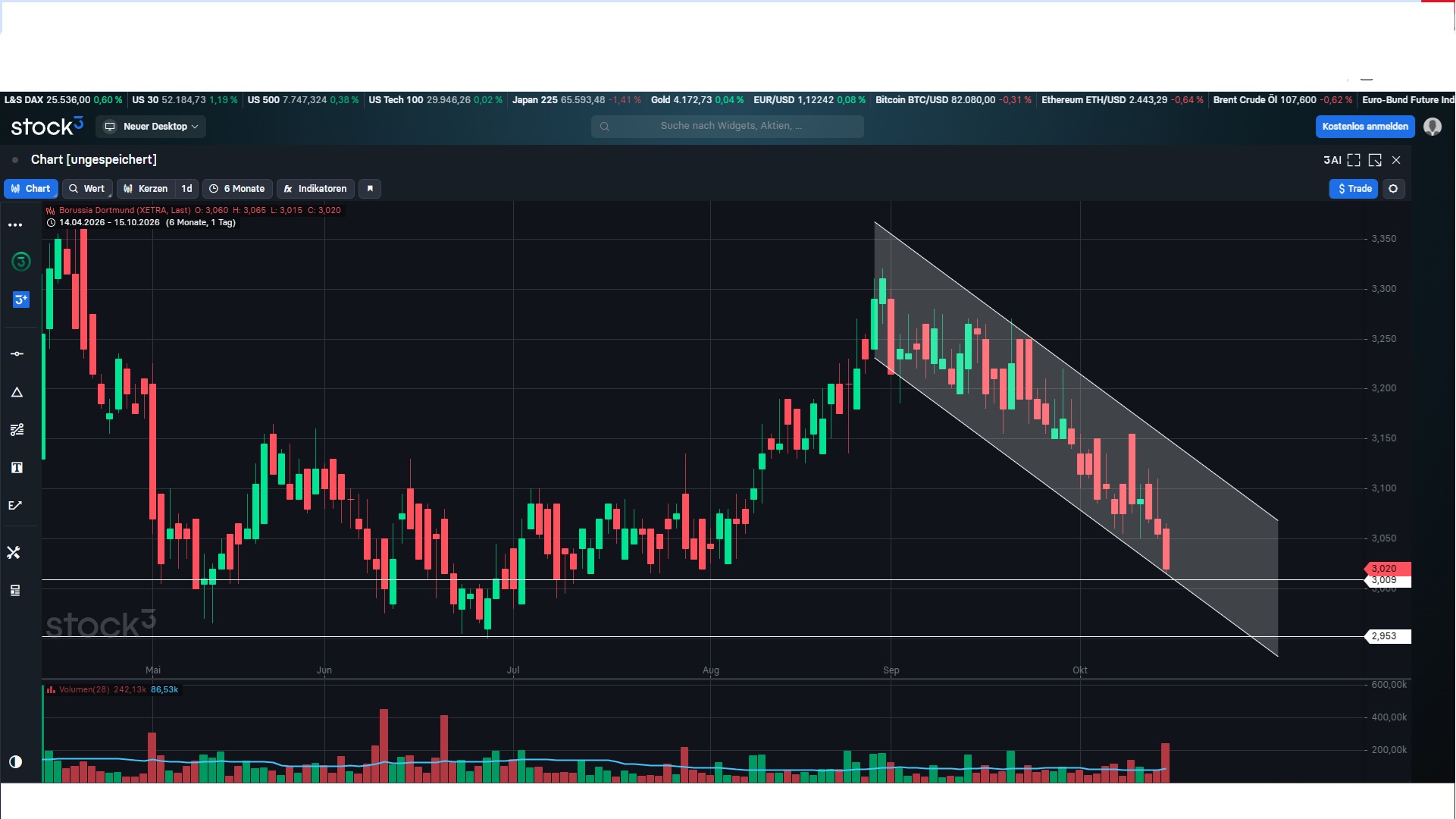Viewport: 1456px width, 819px height.
Task: Open the three-dots more tools menu
Action: [x=15, y=225]
